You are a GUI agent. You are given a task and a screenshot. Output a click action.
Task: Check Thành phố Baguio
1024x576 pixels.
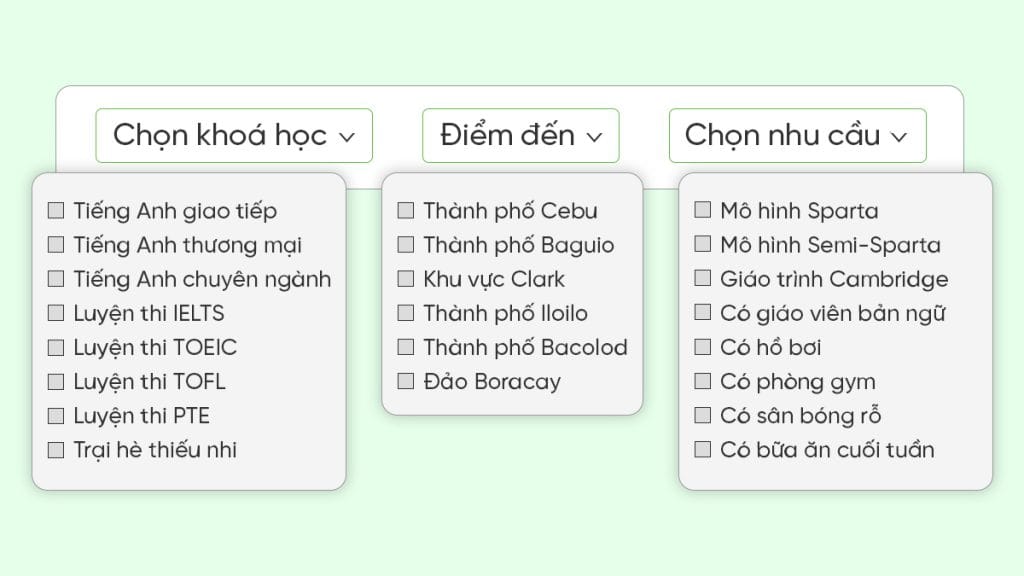click(x=406, y=244)
